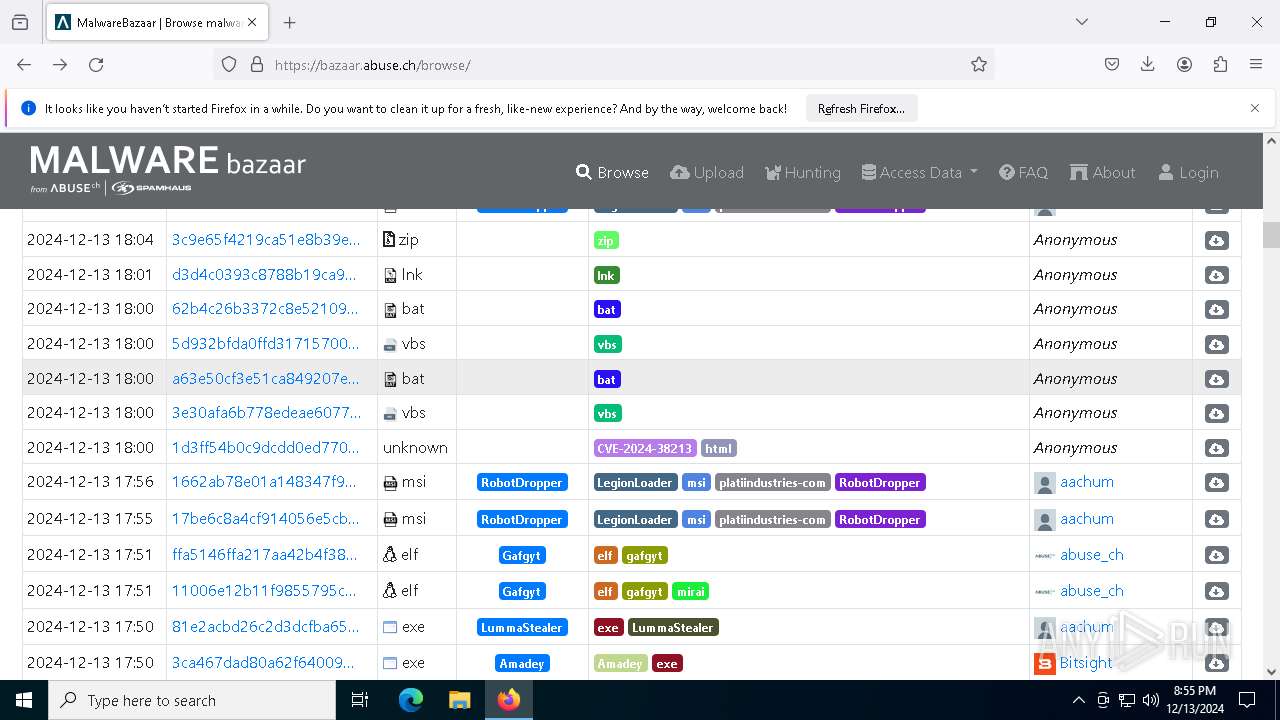Open the FAQ page
The height and width of the screenshot is (720, 1280).
pos(1024,172)
